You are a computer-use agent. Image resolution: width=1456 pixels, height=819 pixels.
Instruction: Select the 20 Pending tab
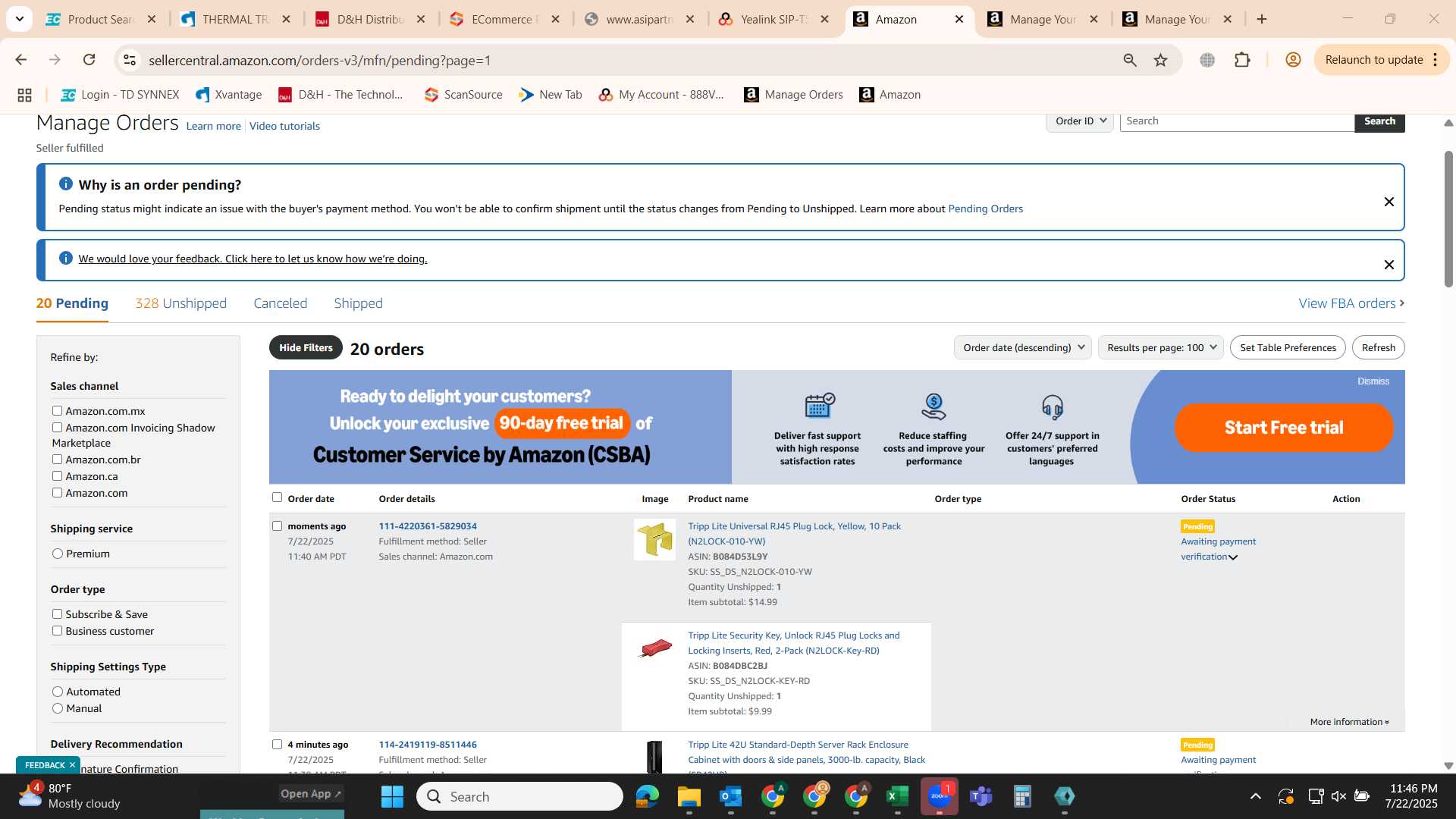pyautogui.click(x=72, y=303)
